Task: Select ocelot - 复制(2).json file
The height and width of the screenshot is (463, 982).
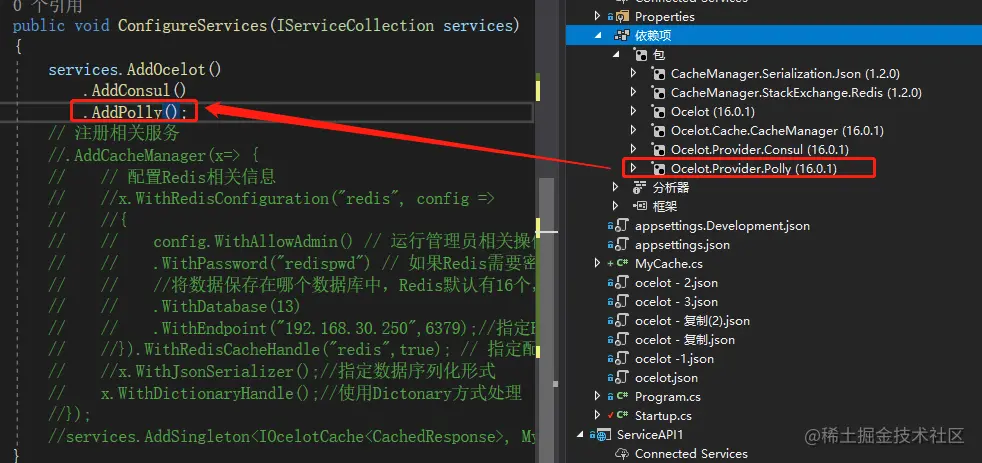Action: click(692, 321)
